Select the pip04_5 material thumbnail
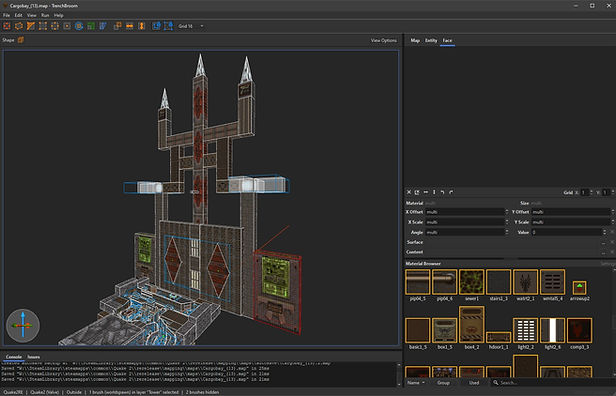Viewport: 616px width, 396px height. [x=418, y=282]
